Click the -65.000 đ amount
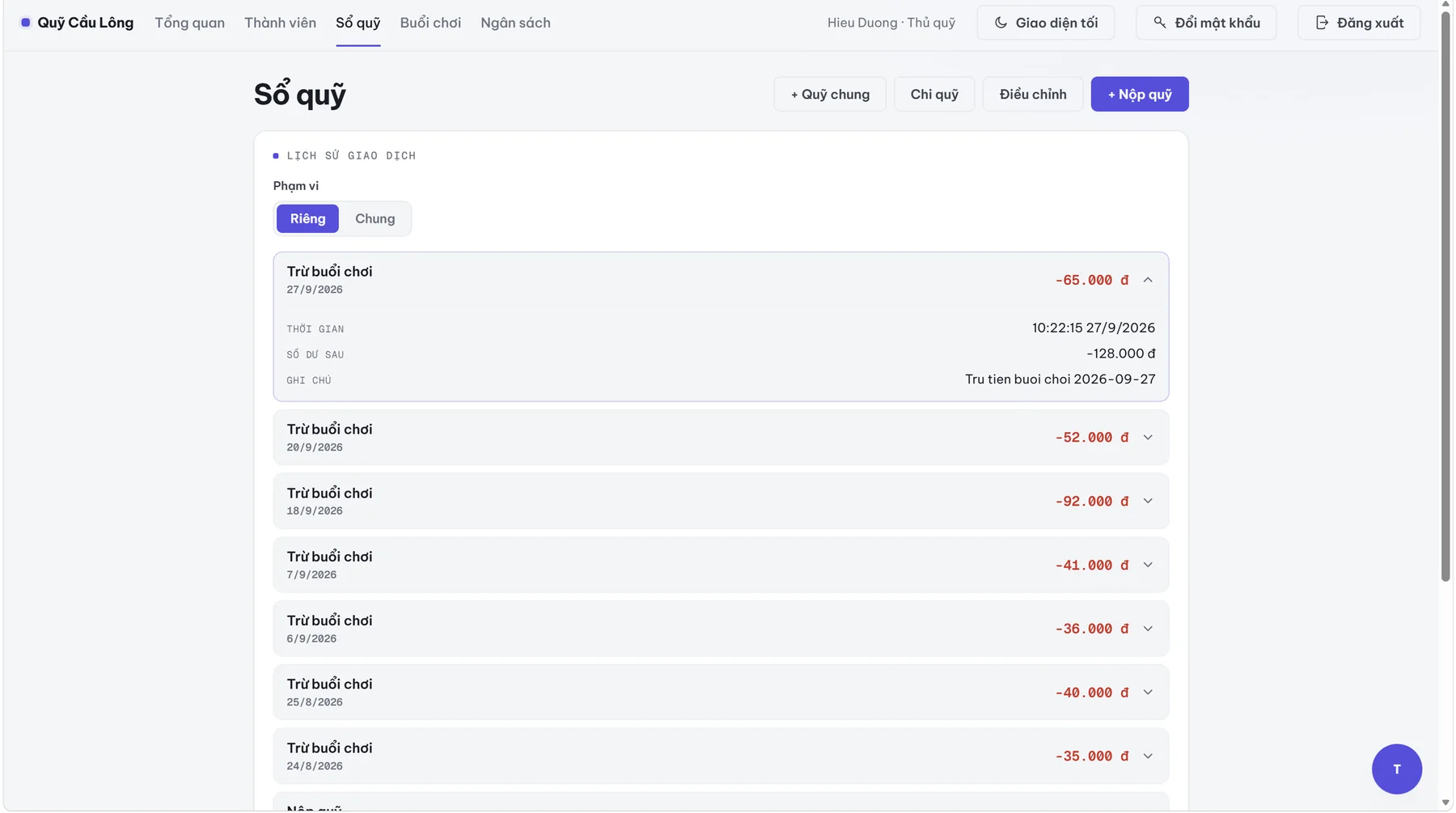Viewport: 1456px width, 813px height. [x=1092, y=280]
